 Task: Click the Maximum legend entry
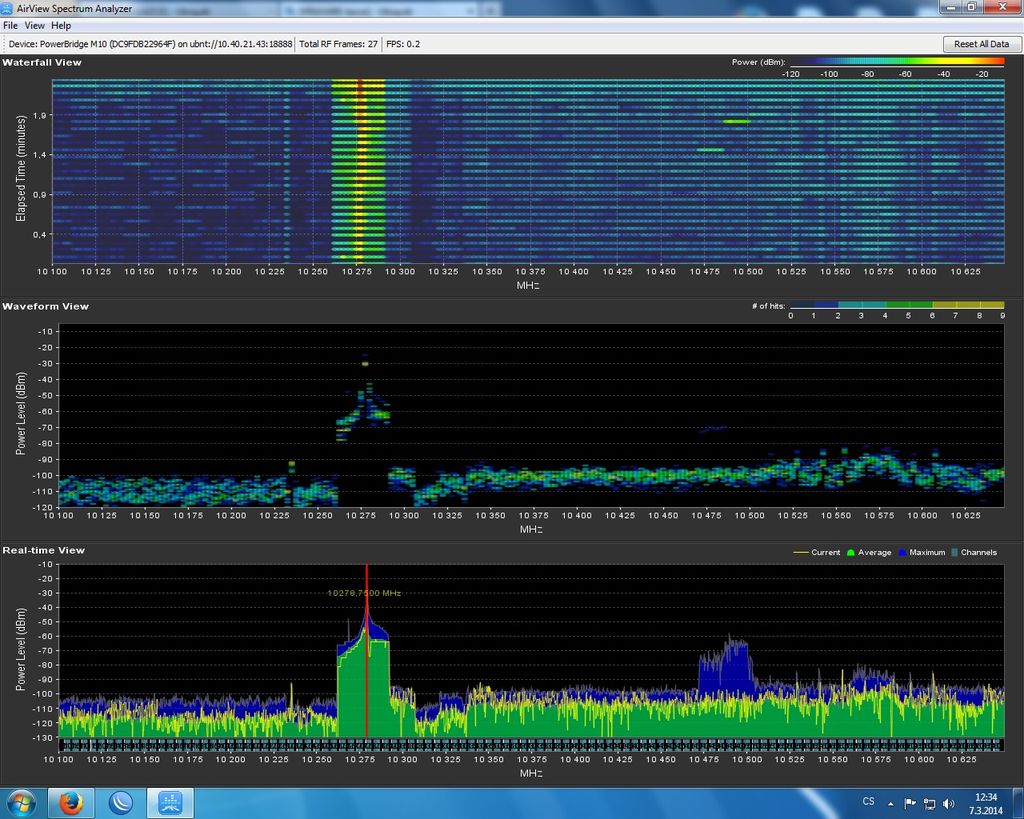click(x=921, y=553)
